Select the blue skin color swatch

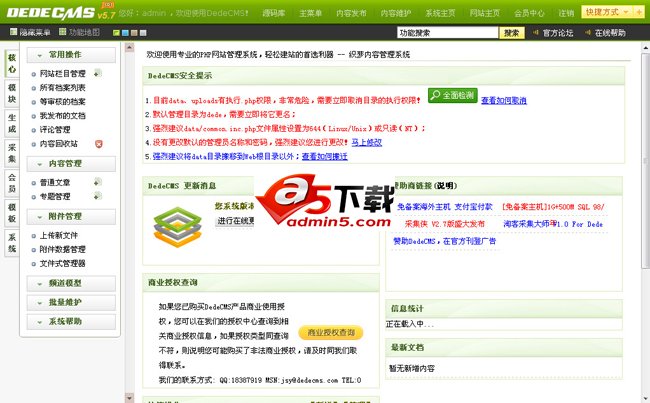[x=125, y=33]
